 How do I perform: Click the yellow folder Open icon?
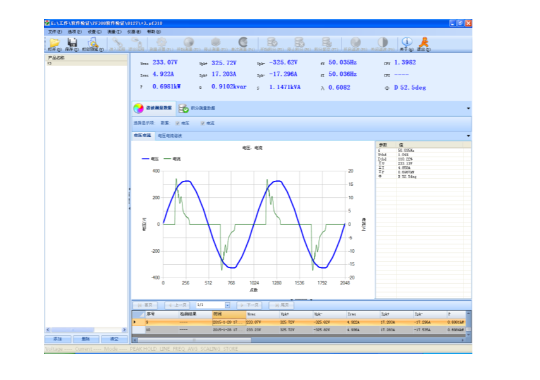(x=54, y=43)
